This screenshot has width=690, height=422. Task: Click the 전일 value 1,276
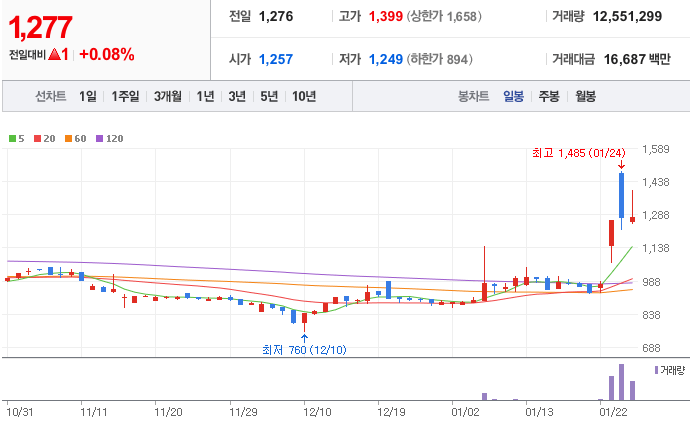[276, 17]
